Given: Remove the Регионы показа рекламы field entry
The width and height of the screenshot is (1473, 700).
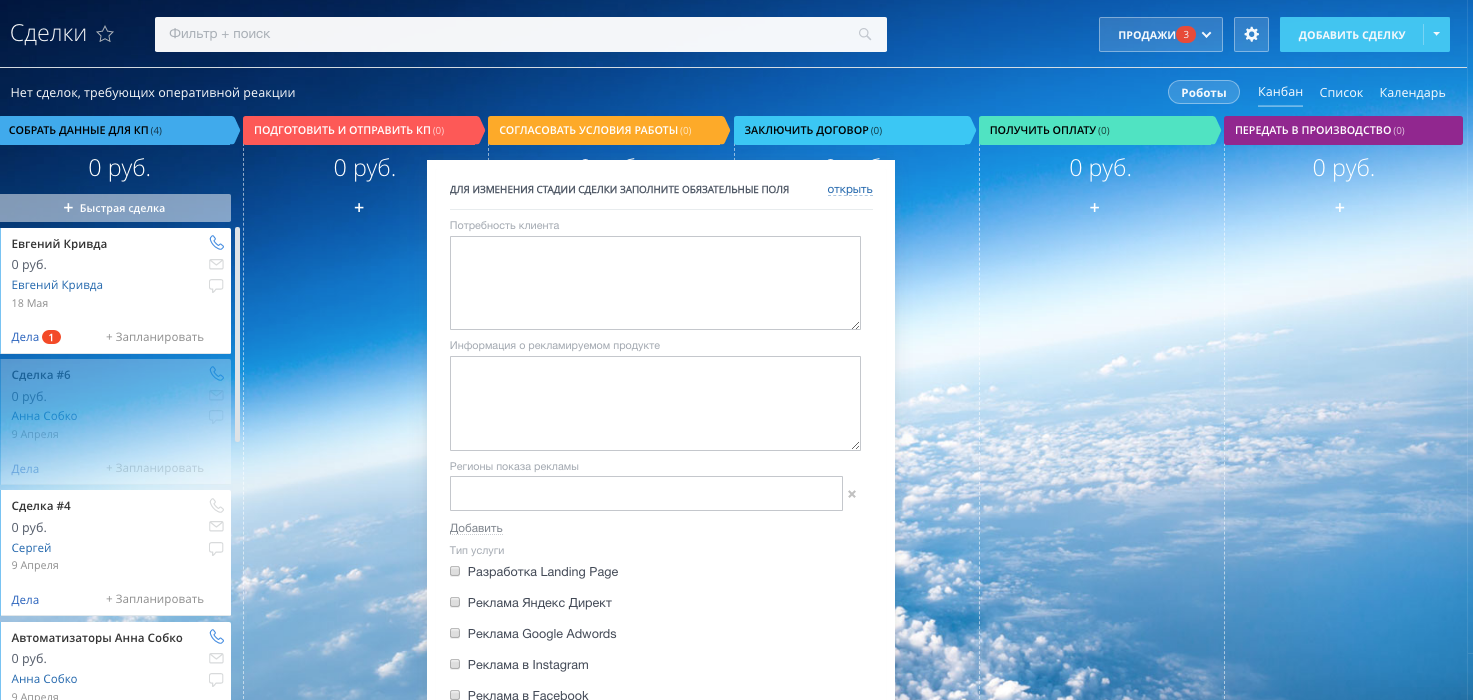Looking at the screenshot, I should click(x=852, y=494).
